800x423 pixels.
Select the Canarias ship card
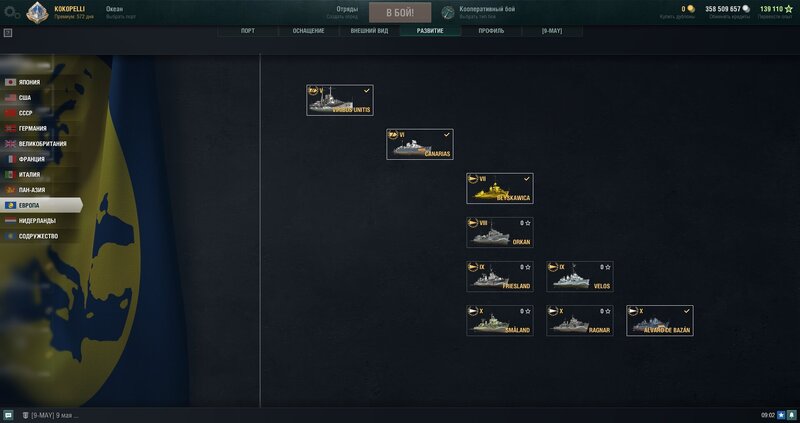pyautogui.click(x=420, y=144)
